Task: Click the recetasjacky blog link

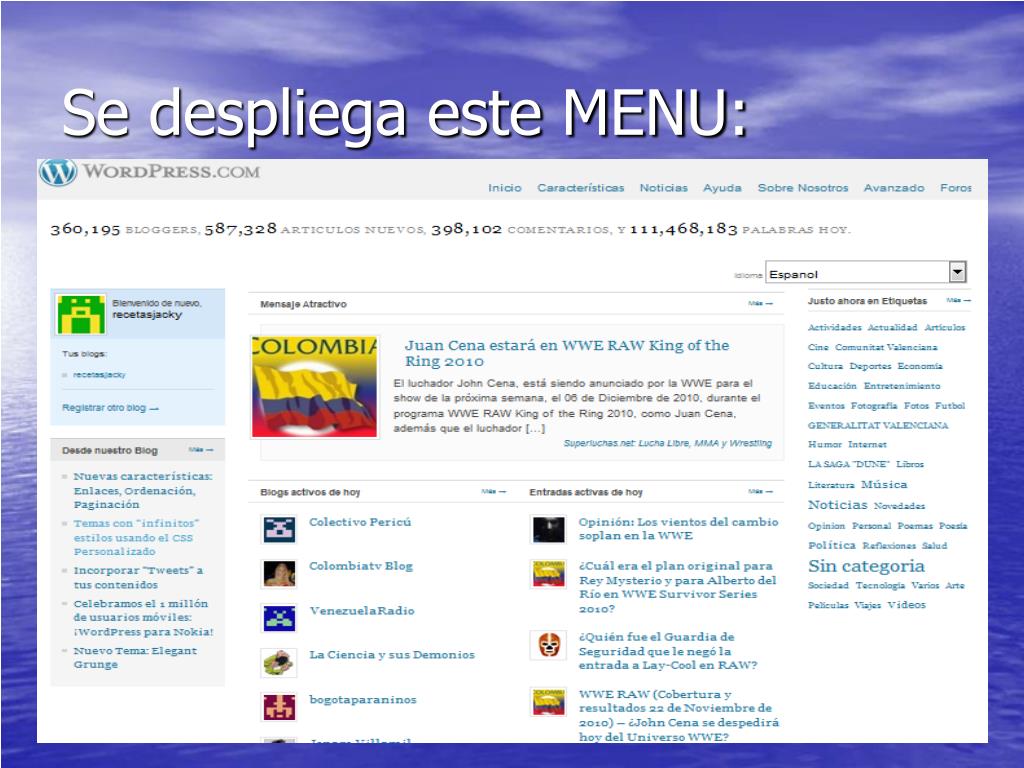Action: pos(99,375)
